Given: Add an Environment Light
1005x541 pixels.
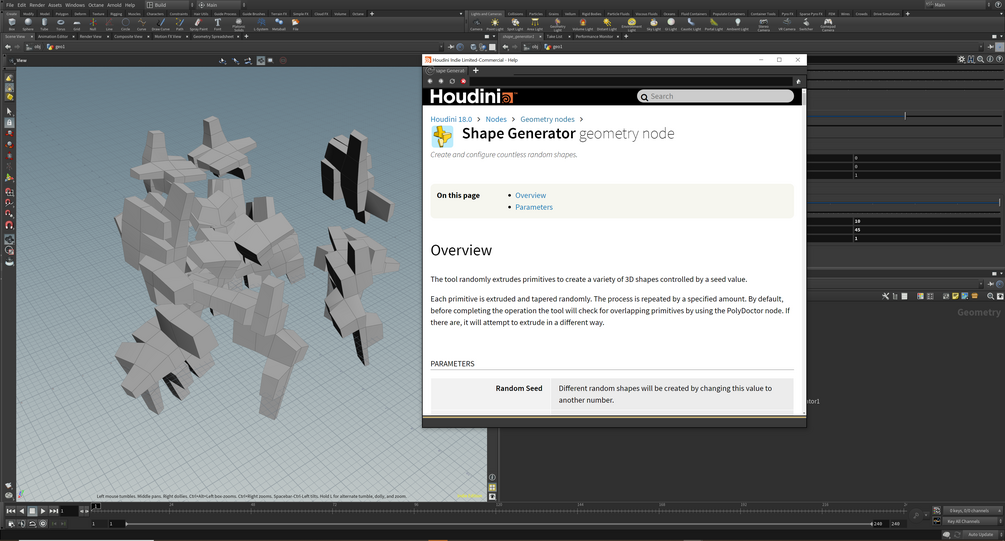Looking at the screenshot, I should [x=631, y=25].
